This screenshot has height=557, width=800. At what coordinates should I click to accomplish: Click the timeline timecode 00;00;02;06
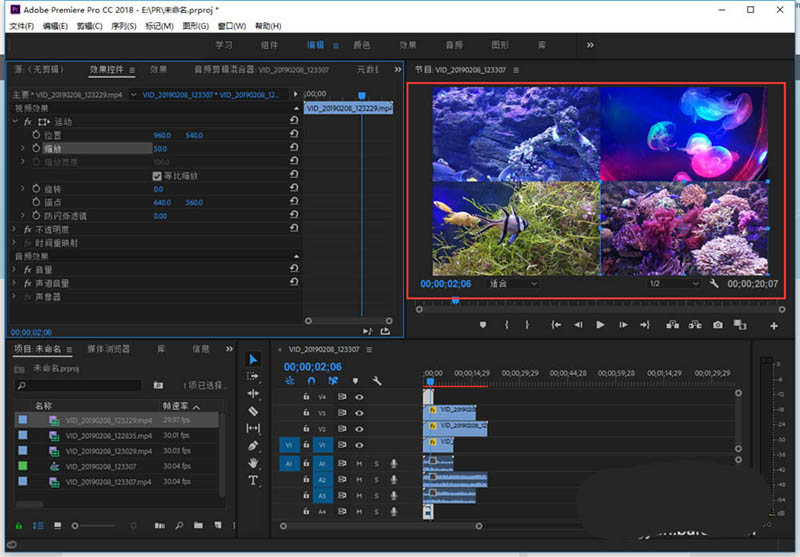click(313, 367)
